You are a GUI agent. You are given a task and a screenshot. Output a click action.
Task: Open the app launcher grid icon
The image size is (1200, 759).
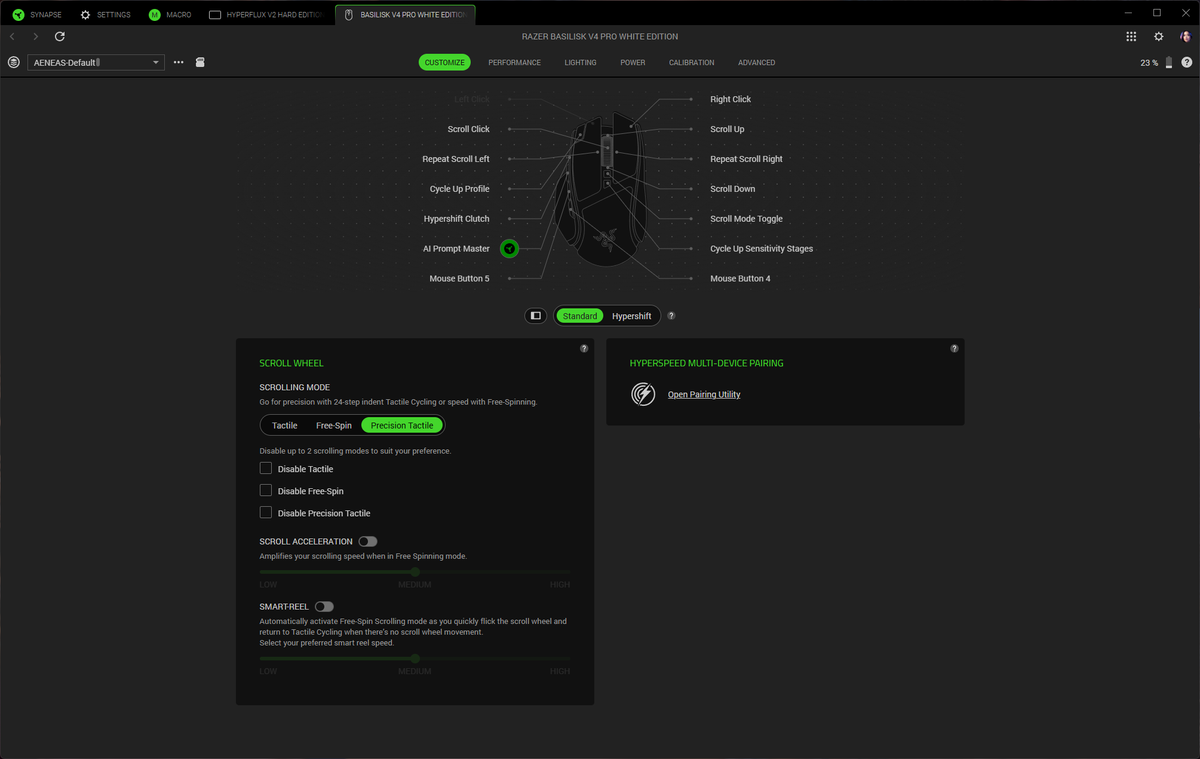point(1131,36)
